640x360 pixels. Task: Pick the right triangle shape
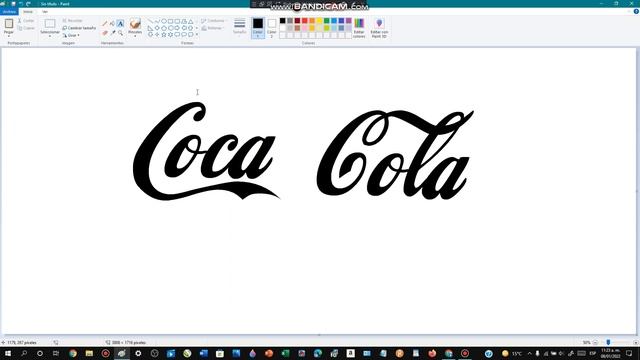[150, 28]
